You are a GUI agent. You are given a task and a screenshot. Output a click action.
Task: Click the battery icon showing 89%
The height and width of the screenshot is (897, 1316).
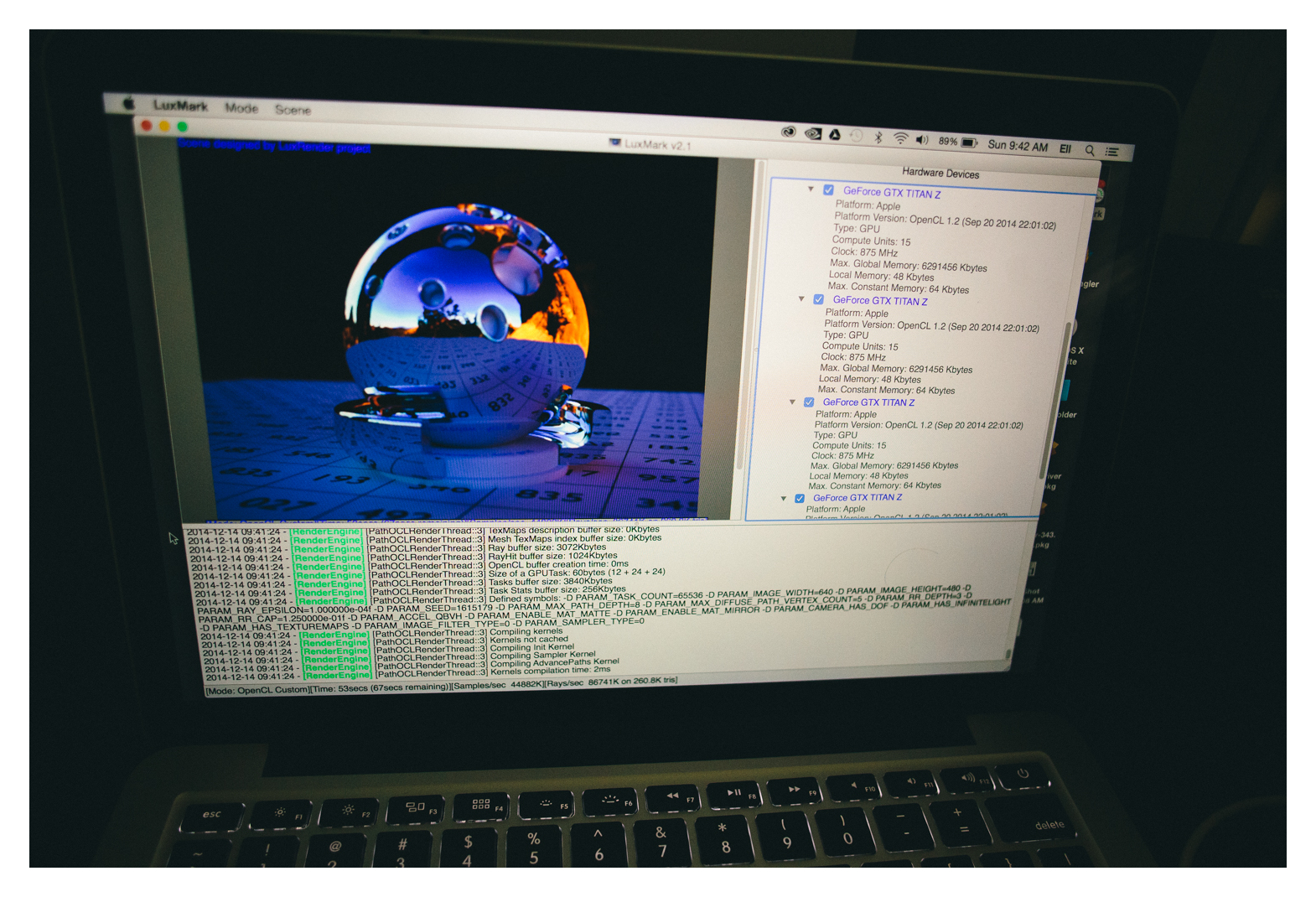(x=970, y=143)
